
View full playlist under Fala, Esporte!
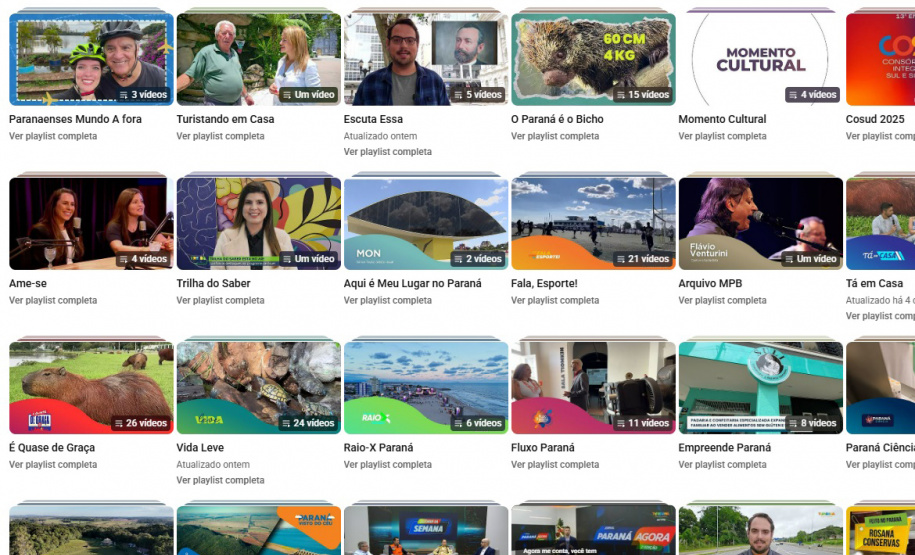555,301
